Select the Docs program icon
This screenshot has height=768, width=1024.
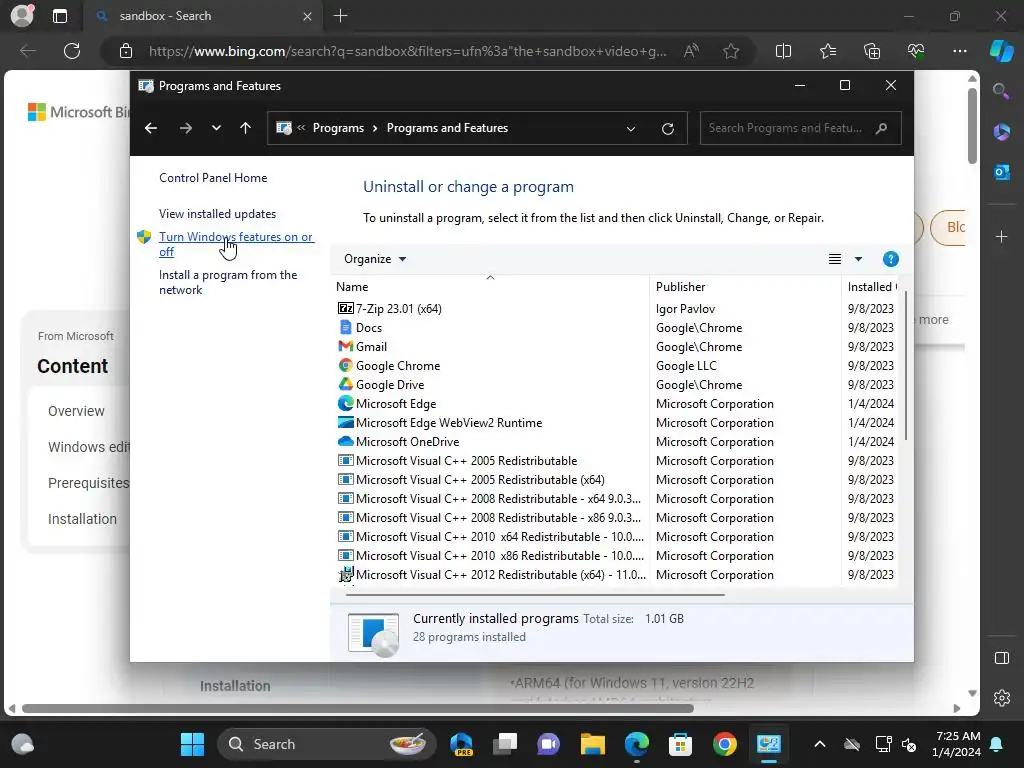[x=345, y=327]
